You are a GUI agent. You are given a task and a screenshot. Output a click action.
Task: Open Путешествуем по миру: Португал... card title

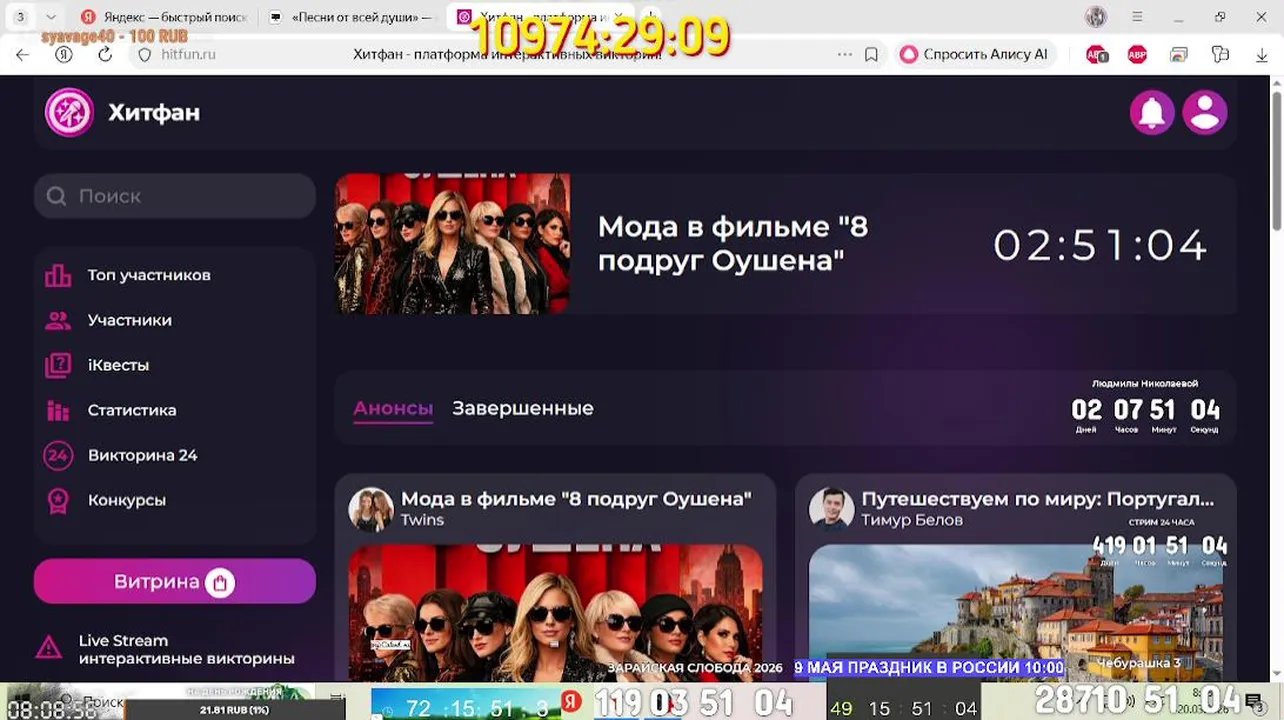coord(1038,498)
